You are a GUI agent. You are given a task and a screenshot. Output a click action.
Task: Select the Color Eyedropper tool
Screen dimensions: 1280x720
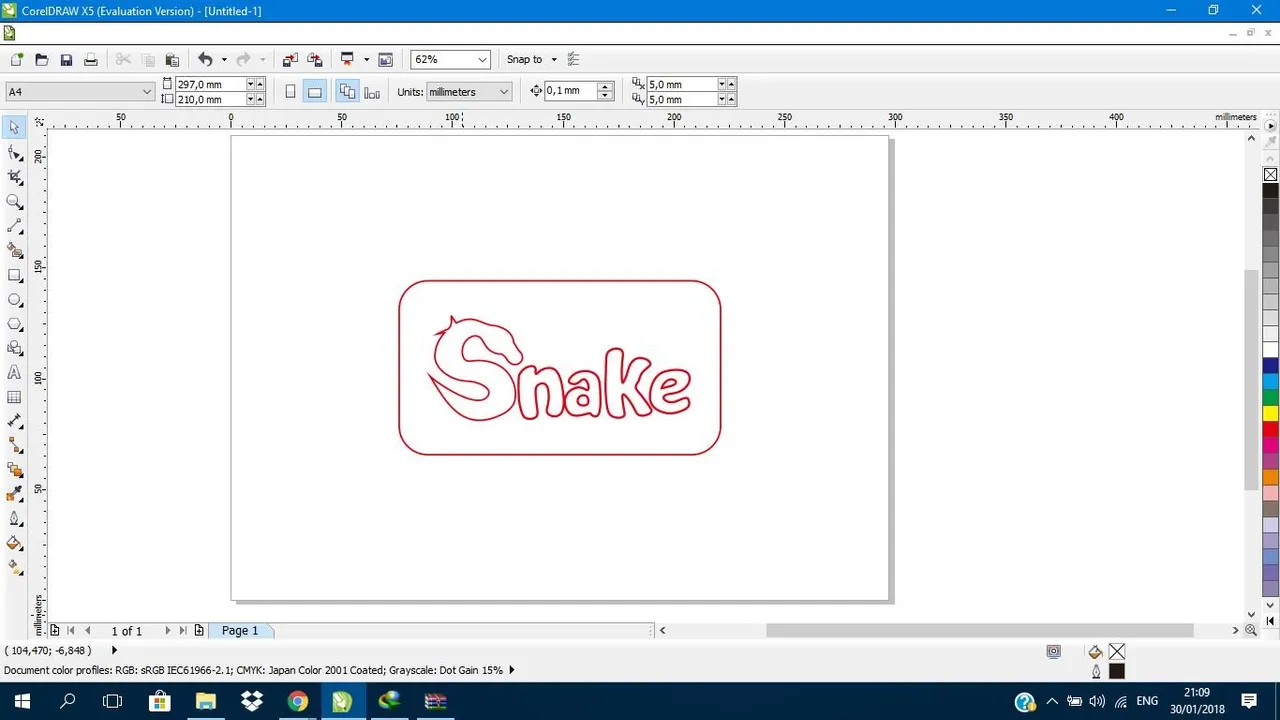click(14, 494)
